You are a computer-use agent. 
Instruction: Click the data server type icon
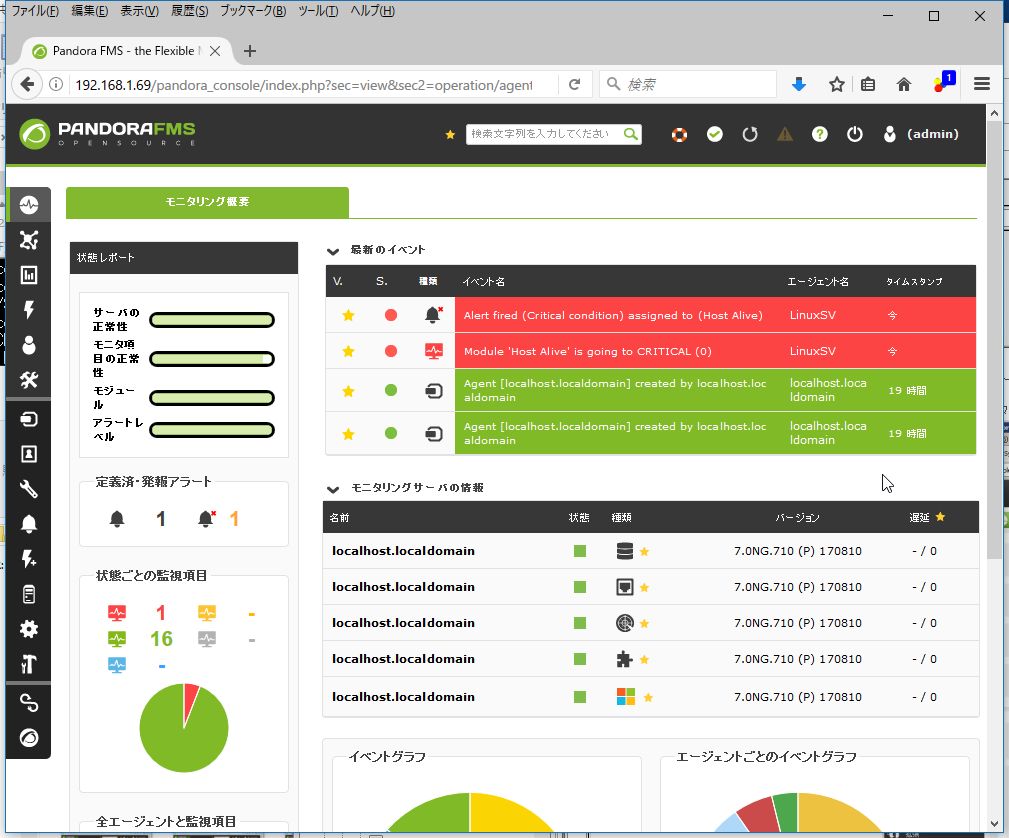(624, 551)
